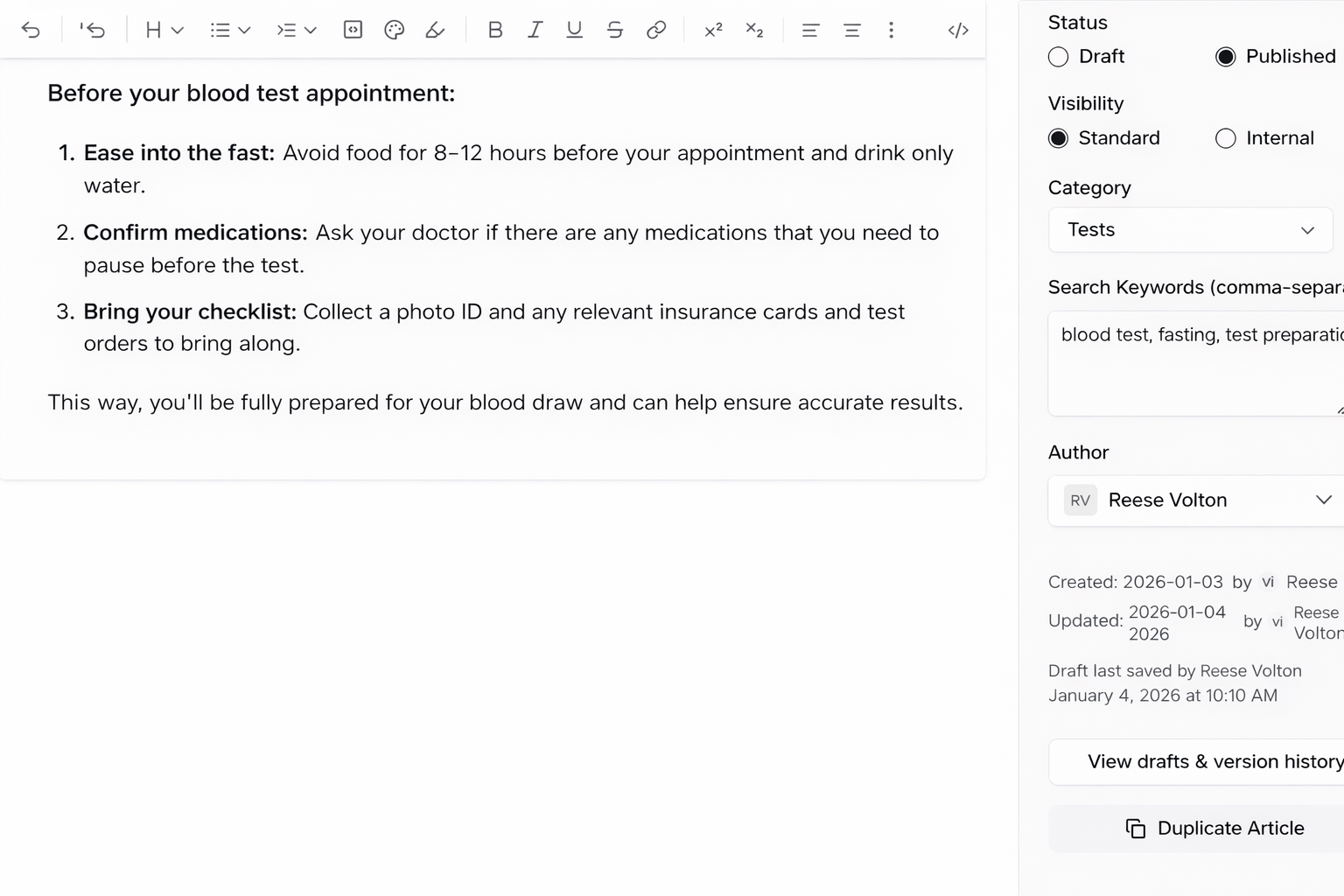Viewport: 1344px width, 896px height.
Task: Click the Duplicate Article button
Action: tap(1196, 829)
